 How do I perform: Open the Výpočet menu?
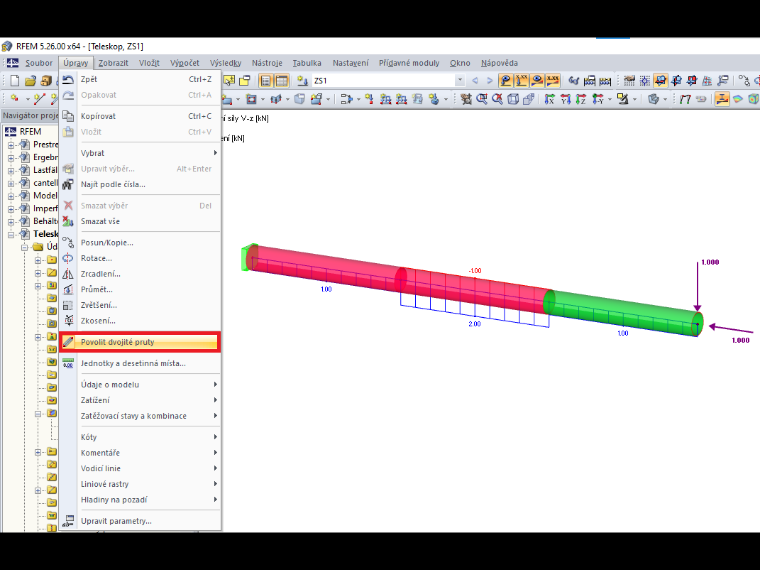[x=185, y=63]
